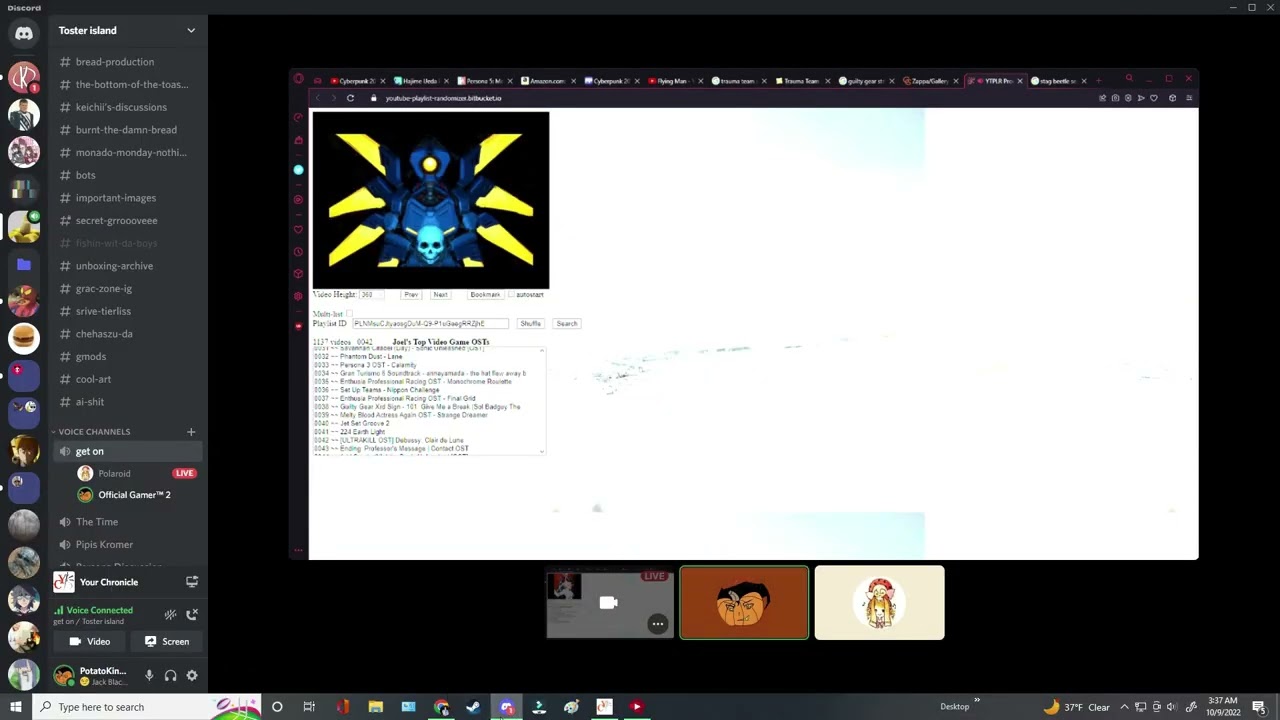Open Discord user settings gear
Image resolution: width=1280 pixels, height=720 pixels.
[x=192, y=676]
